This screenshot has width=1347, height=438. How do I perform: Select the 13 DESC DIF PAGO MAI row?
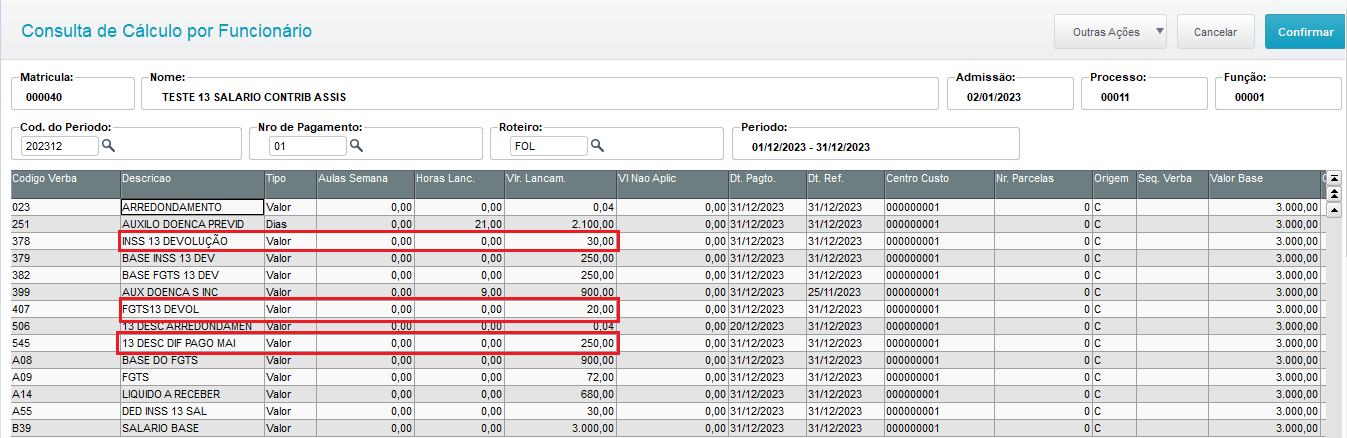666,343
